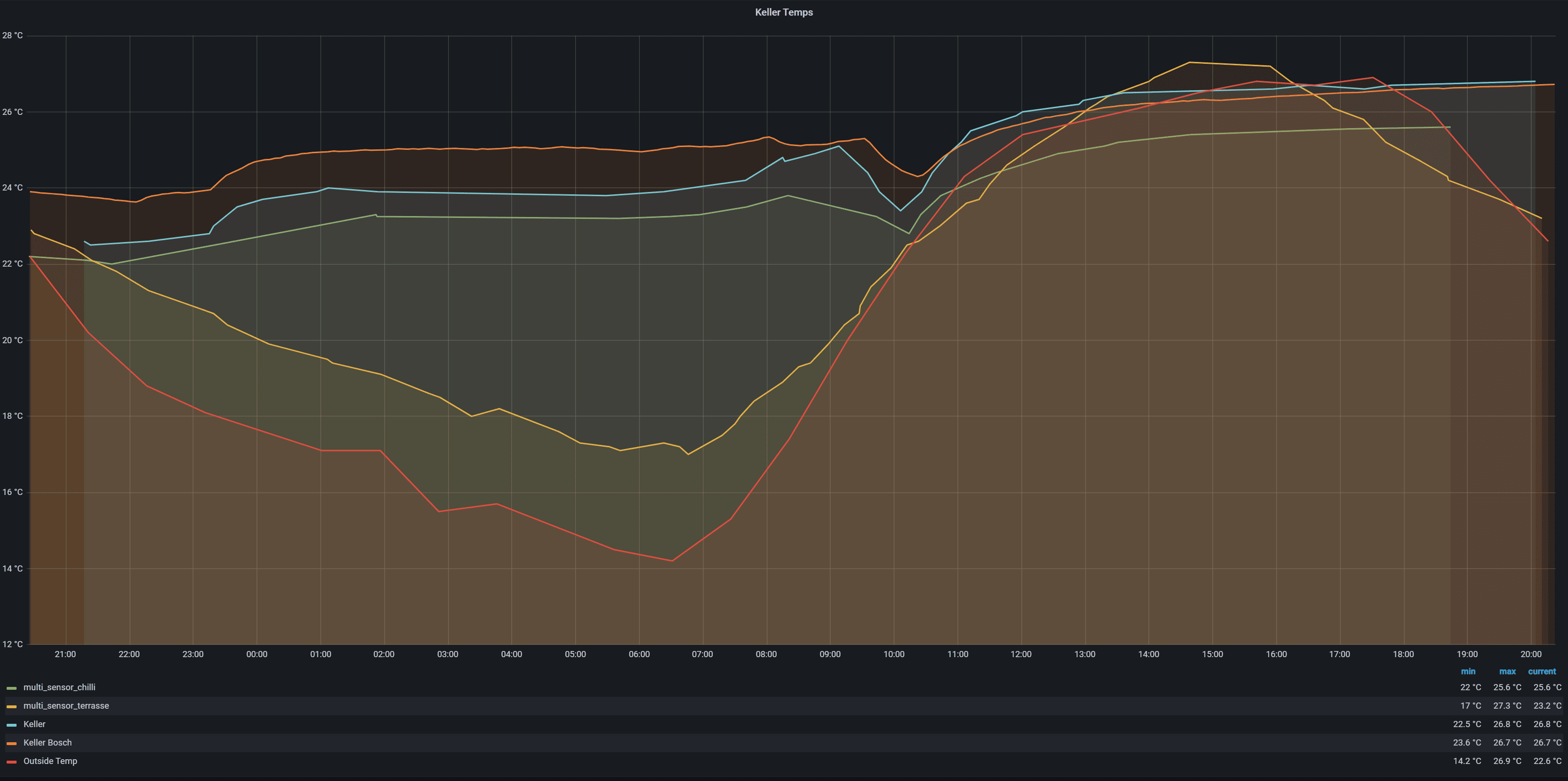Sort legend by max column
Screen dimensions: 1568x781
(1507, 671)
